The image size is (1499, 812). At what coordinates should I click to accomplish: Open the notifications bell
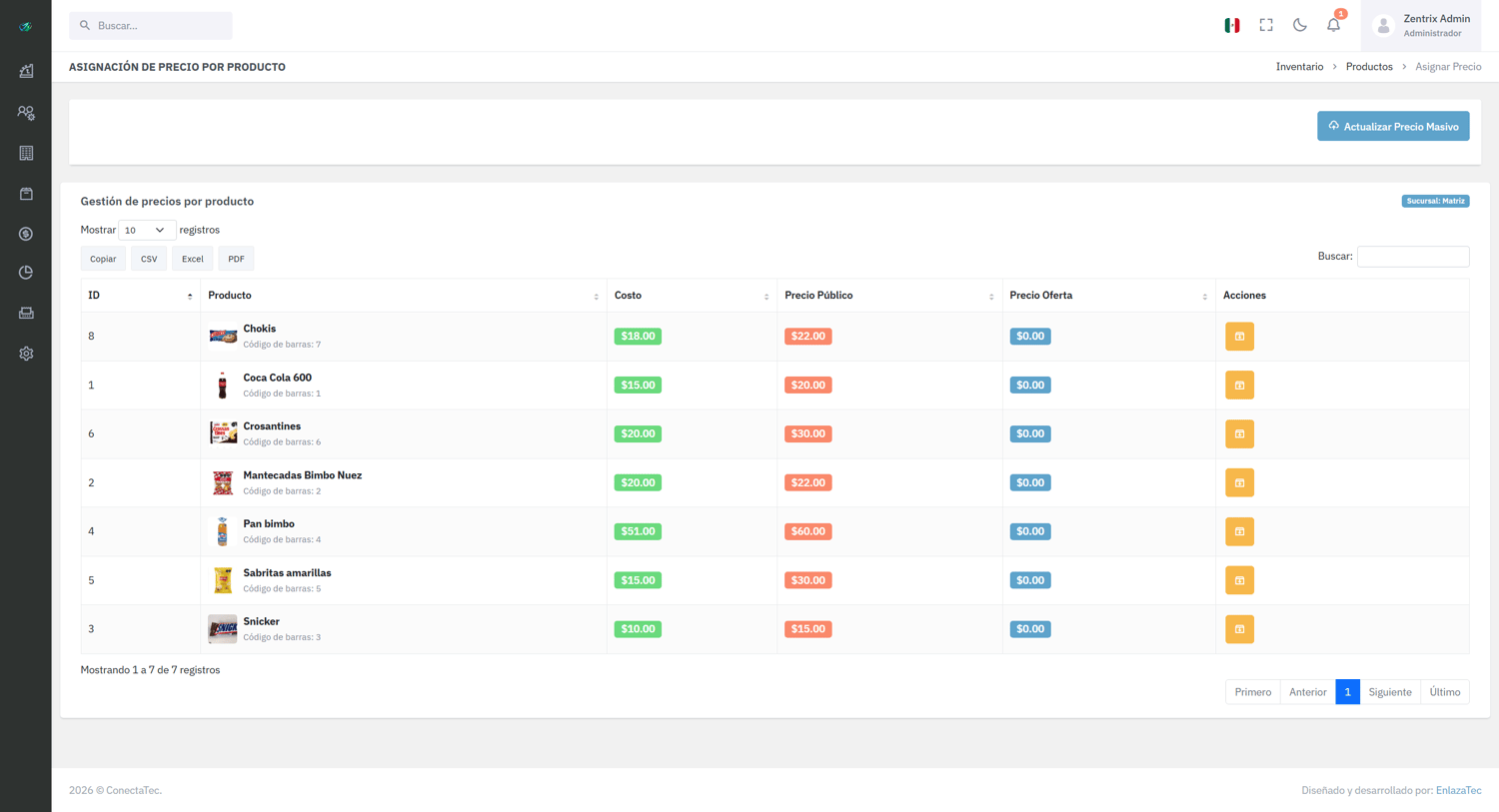point(1334,25)
